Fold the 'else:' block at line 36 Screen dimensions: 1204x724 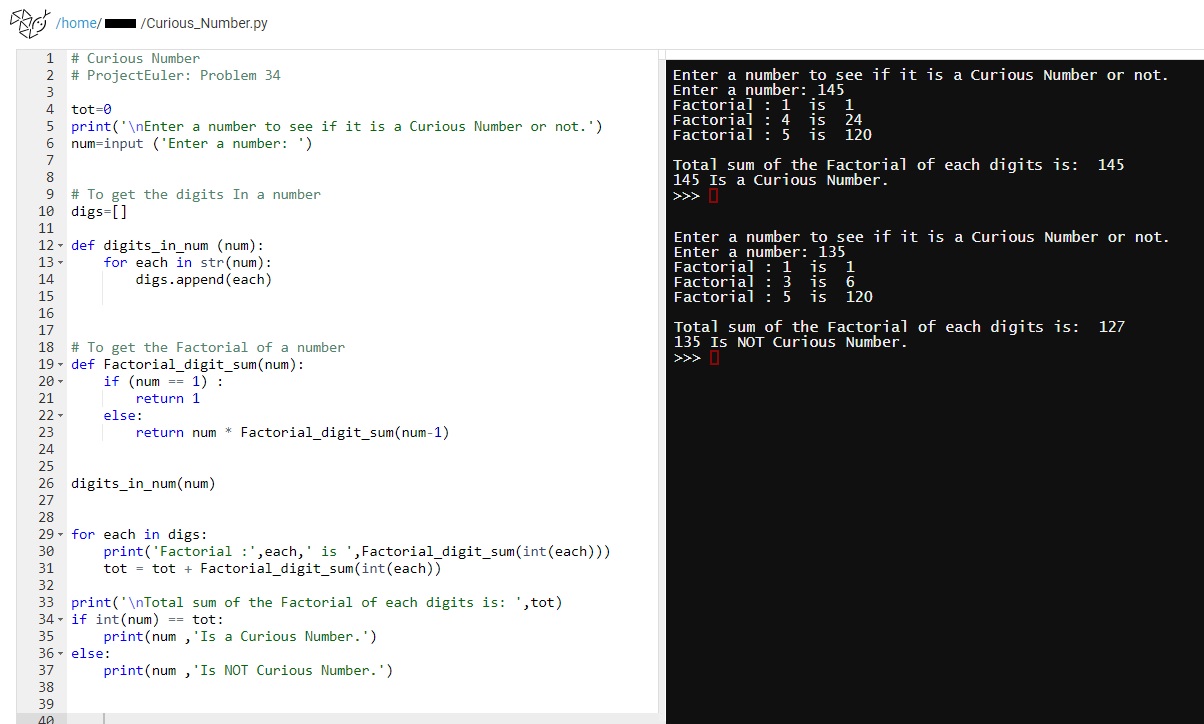point(60,653)
